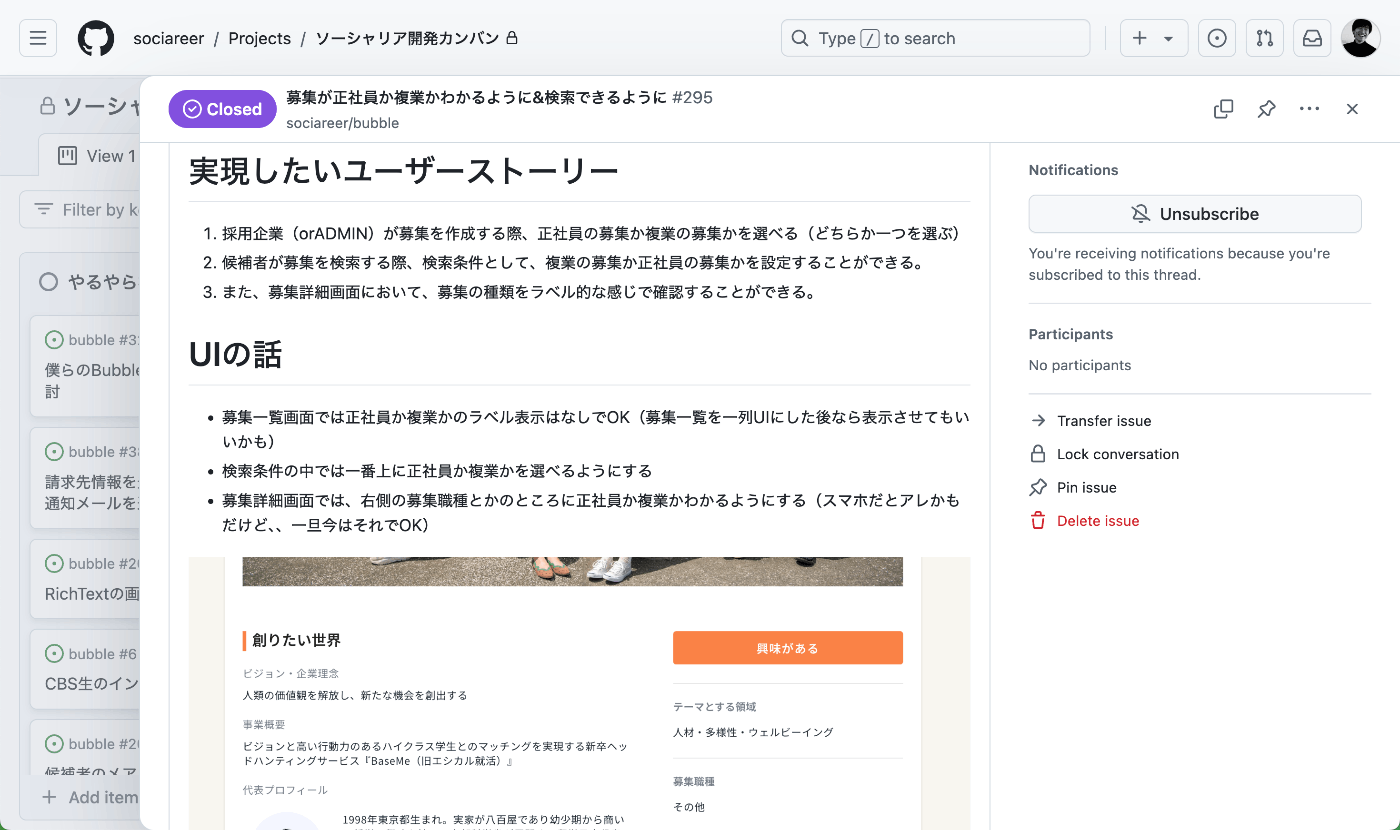The height and width of the screenshot is (830, 1400).
Task: Open ソーシャリア開発カンバン breadcrumb
Action: 407,38
